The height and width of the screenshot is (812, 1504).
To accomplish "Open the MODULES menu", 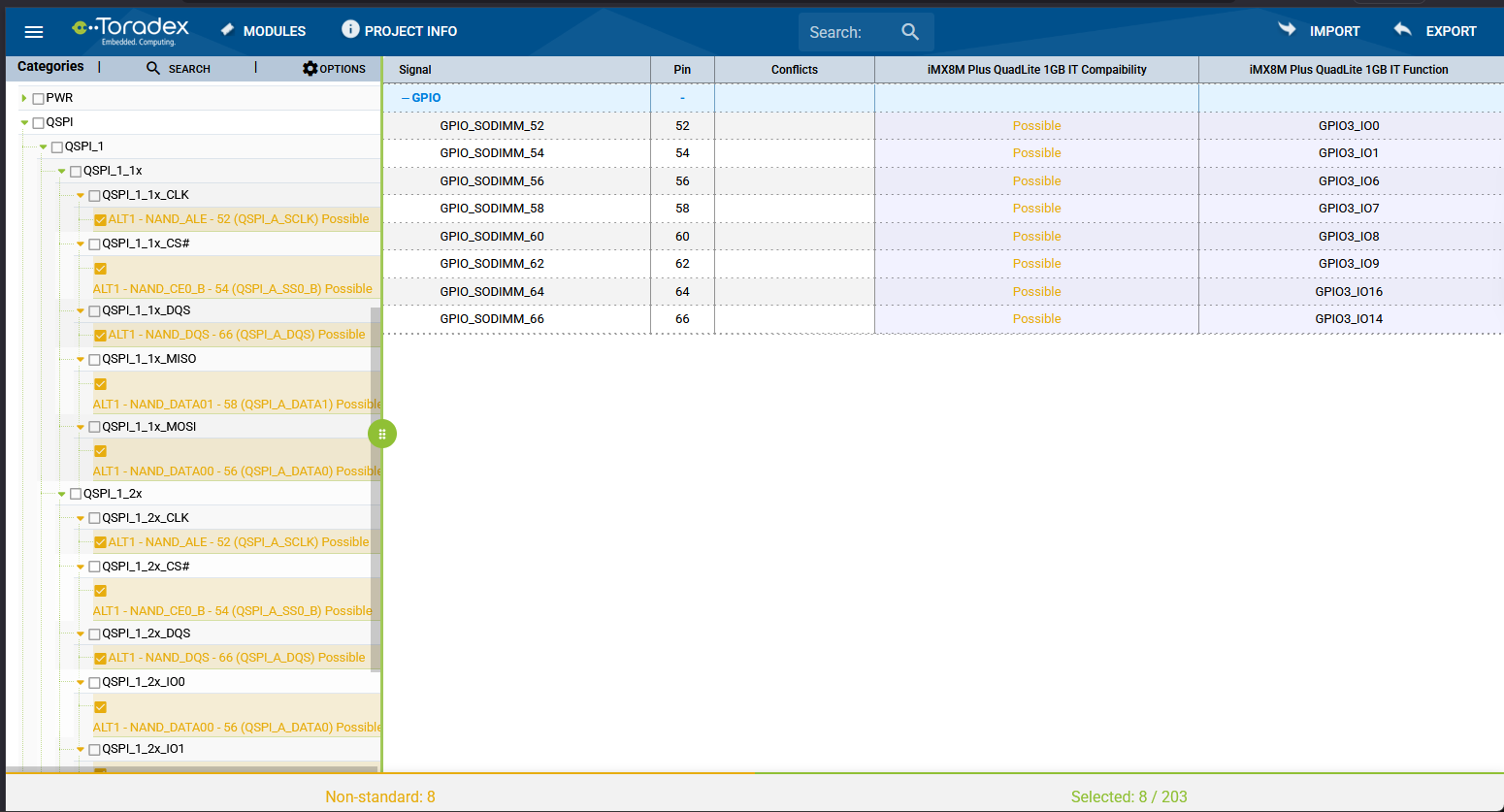I will [x=275, y=31].
